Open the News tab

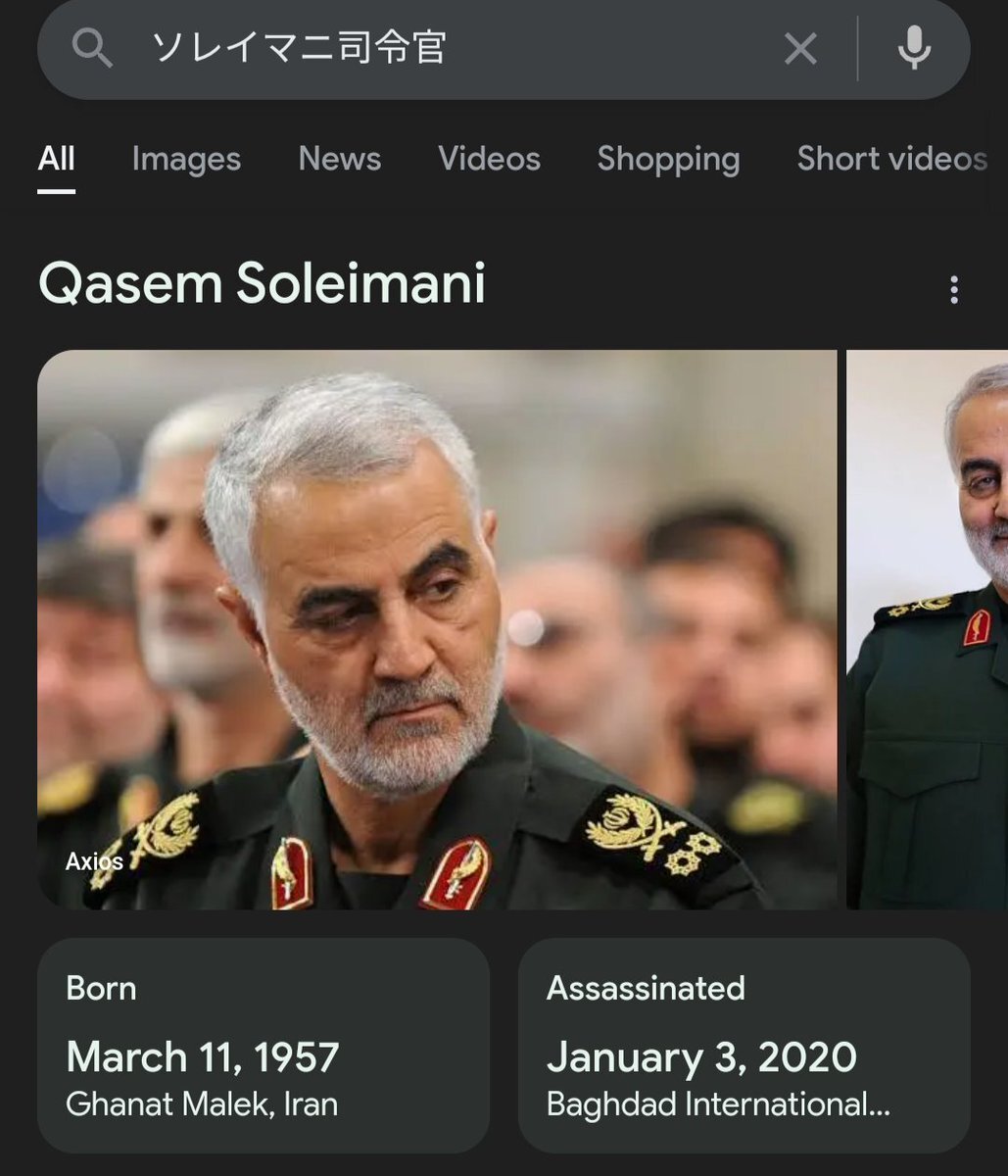[340, 159]
